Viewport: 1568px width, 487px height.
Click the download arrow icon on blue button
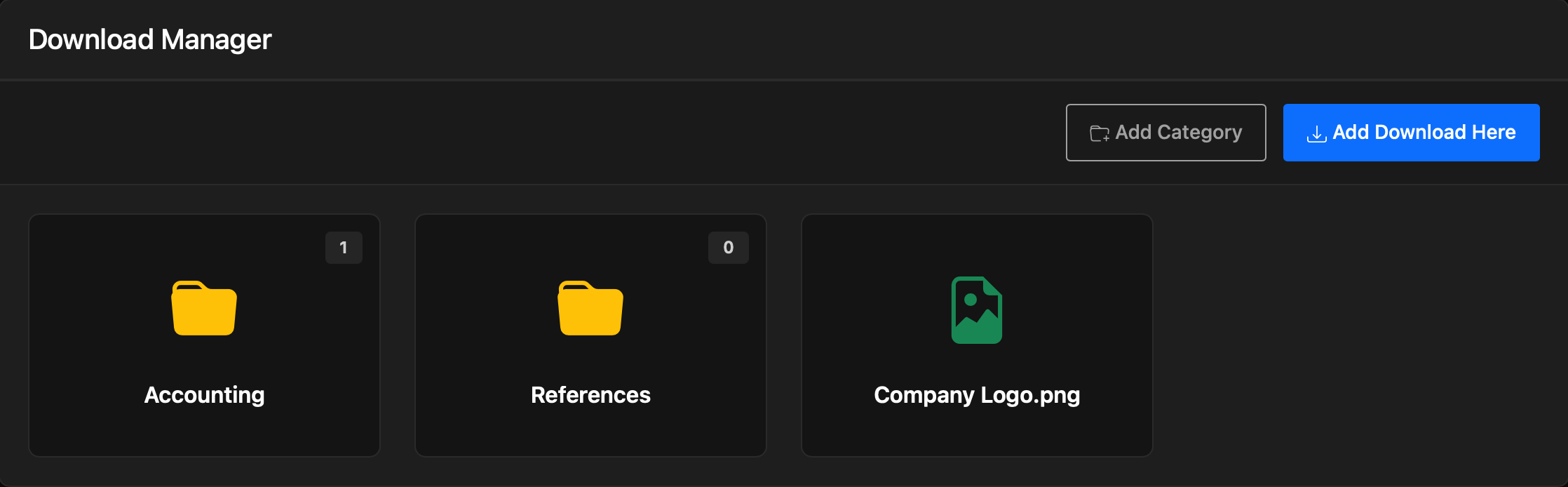(1316, 133)
